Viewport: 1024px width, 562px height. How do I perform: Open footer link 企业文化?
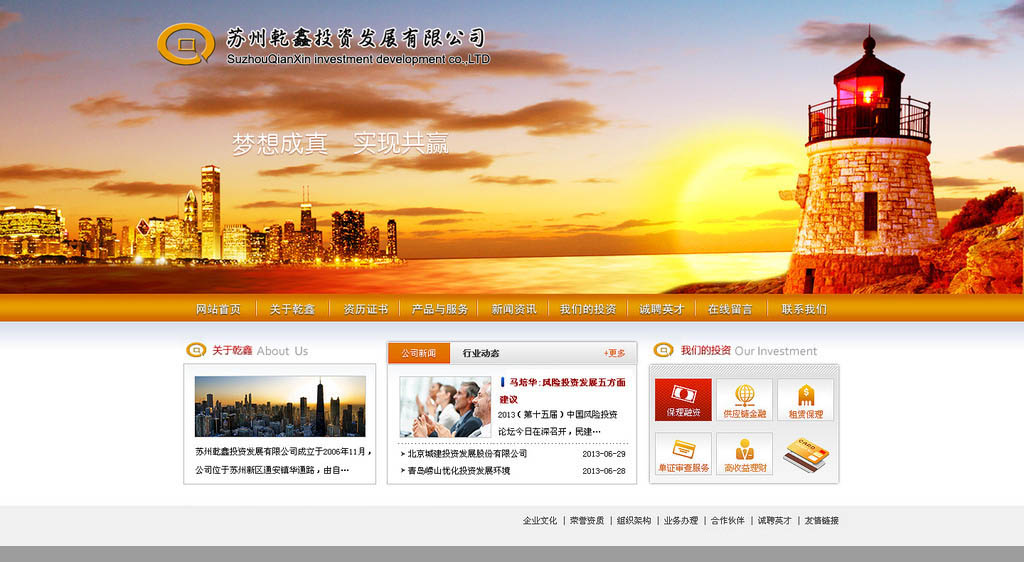(x=539, y=520)
